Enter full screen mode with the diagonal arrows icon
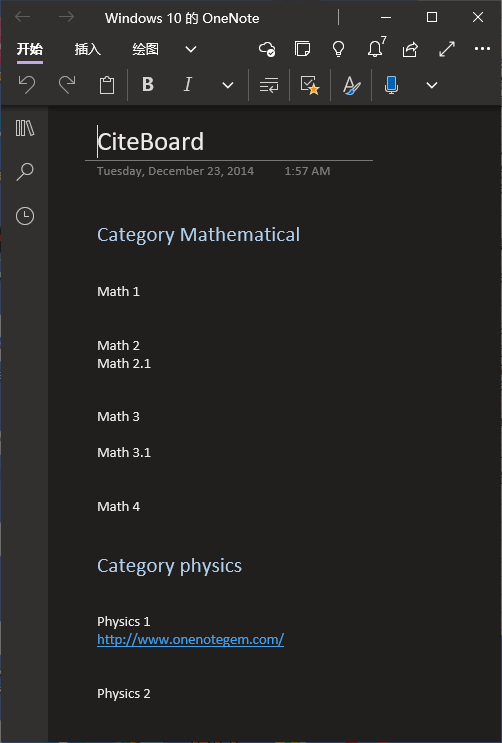This screenshot has height=743, width=502. coord(447,49)
